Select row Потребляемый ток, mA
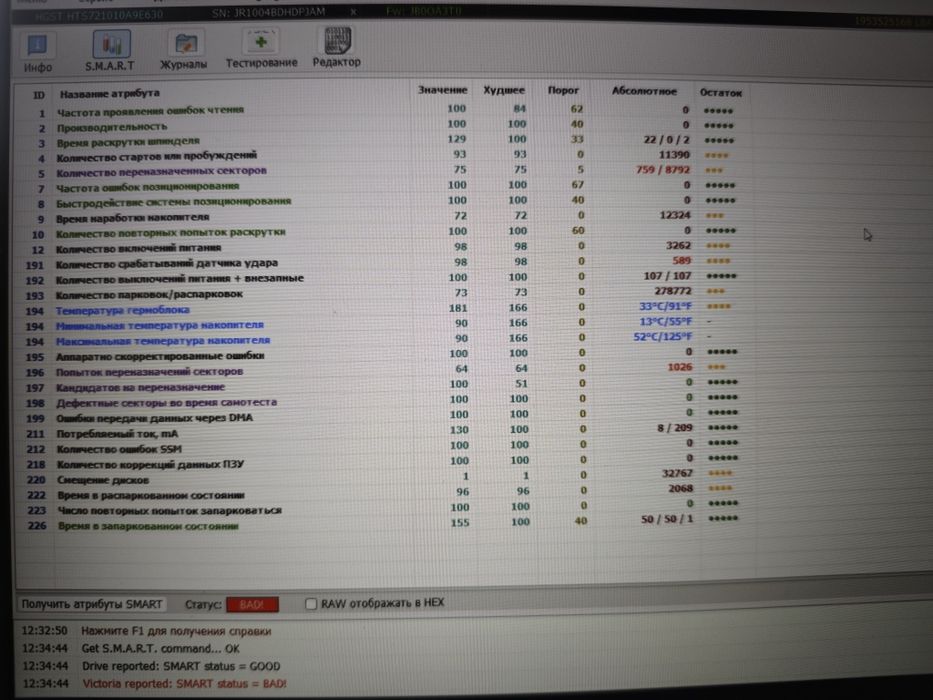The width and height of the screenshot is (933, 700). click(x=384, y=432)
